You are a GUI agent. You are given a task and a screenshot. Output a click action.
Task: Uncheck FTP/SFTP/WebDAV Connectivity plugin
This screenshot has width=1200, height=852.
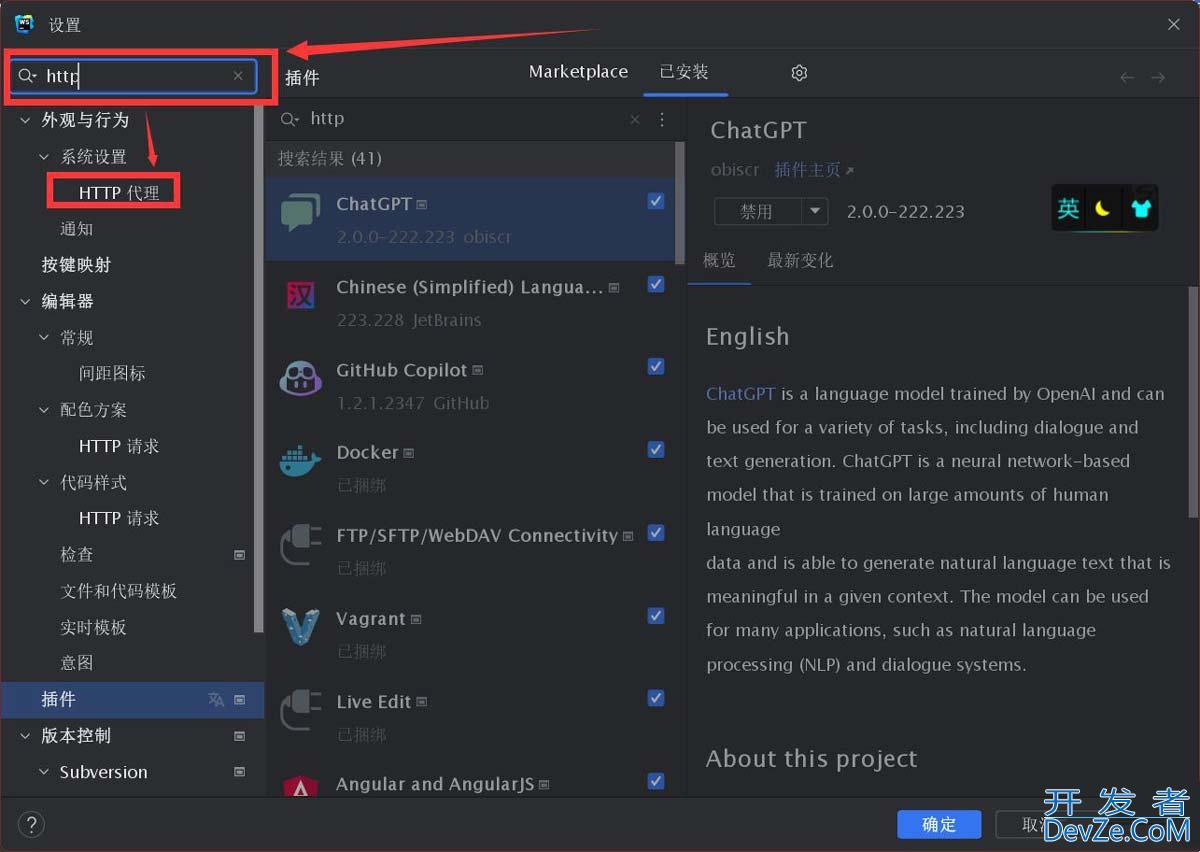click(x=656, y=533)
